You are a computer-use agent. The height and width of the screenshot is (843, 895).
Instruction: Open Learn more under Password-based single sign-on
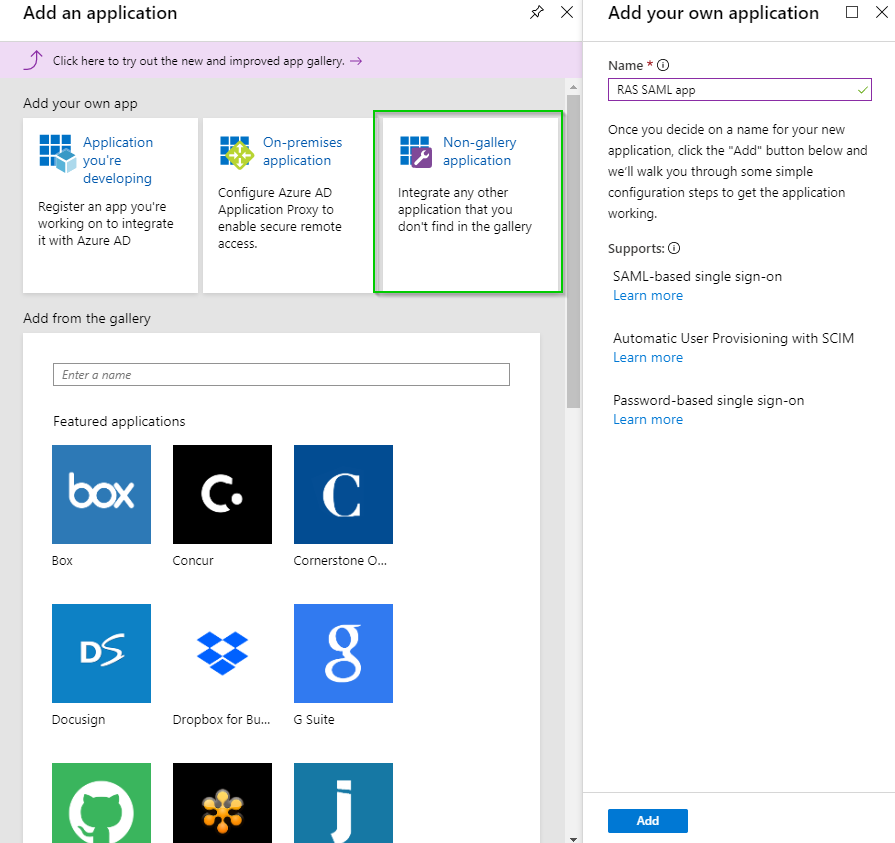coord(647,420)
